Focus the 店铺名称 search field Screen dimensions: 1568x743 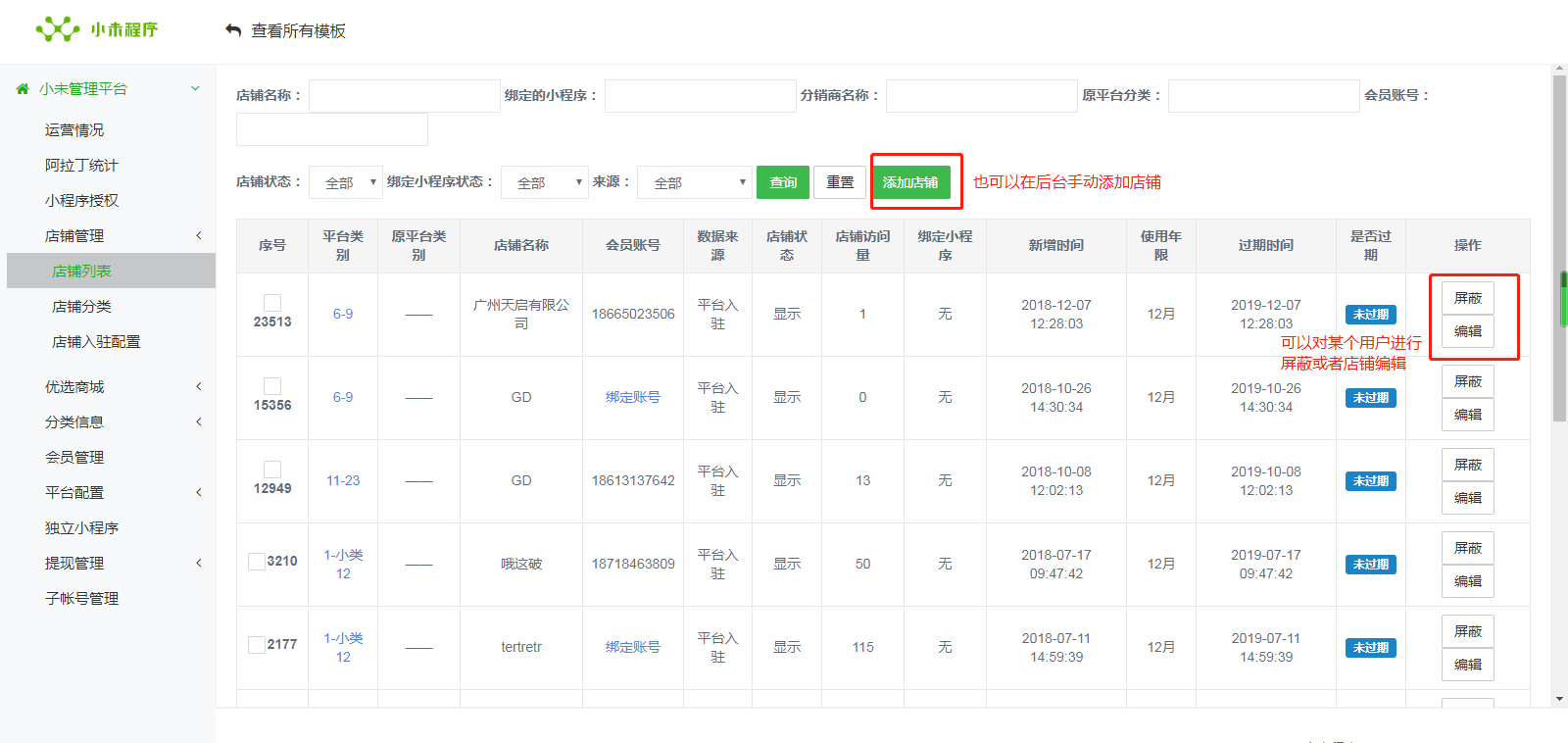coord(404,96)
